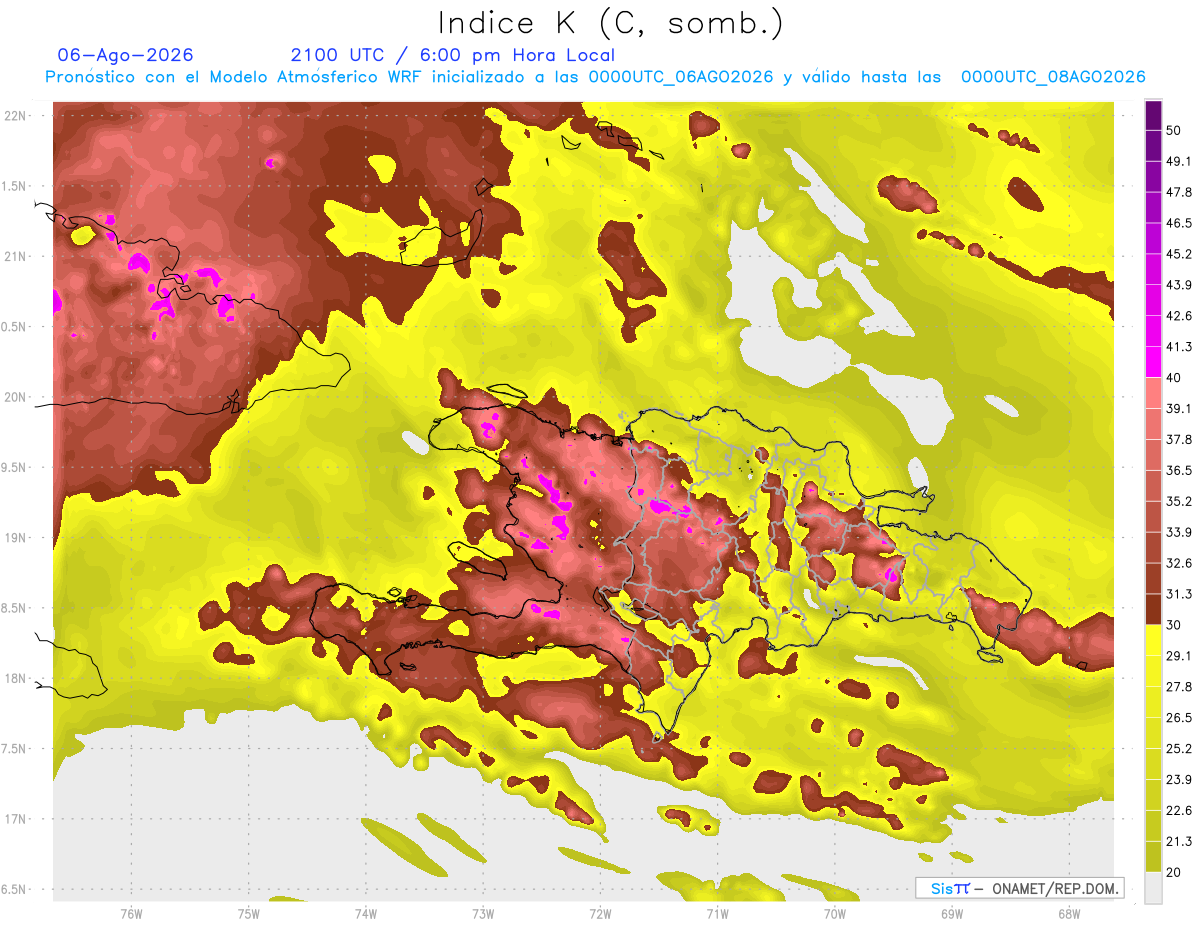This screenshot has height=927, width=1200.
Task: Click the "17N" latitude label
Action: point(17,819)
